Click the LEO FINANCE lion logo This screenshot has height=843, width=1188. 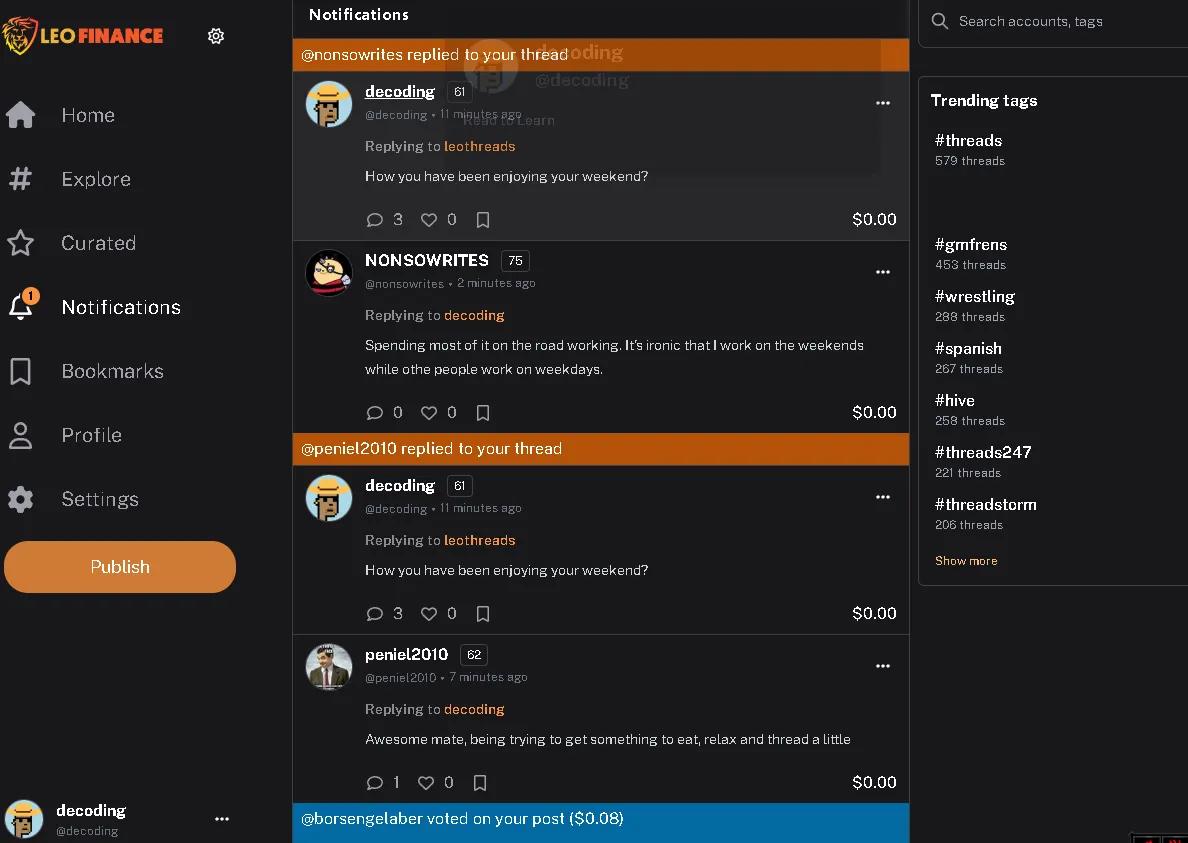(20, 36)
